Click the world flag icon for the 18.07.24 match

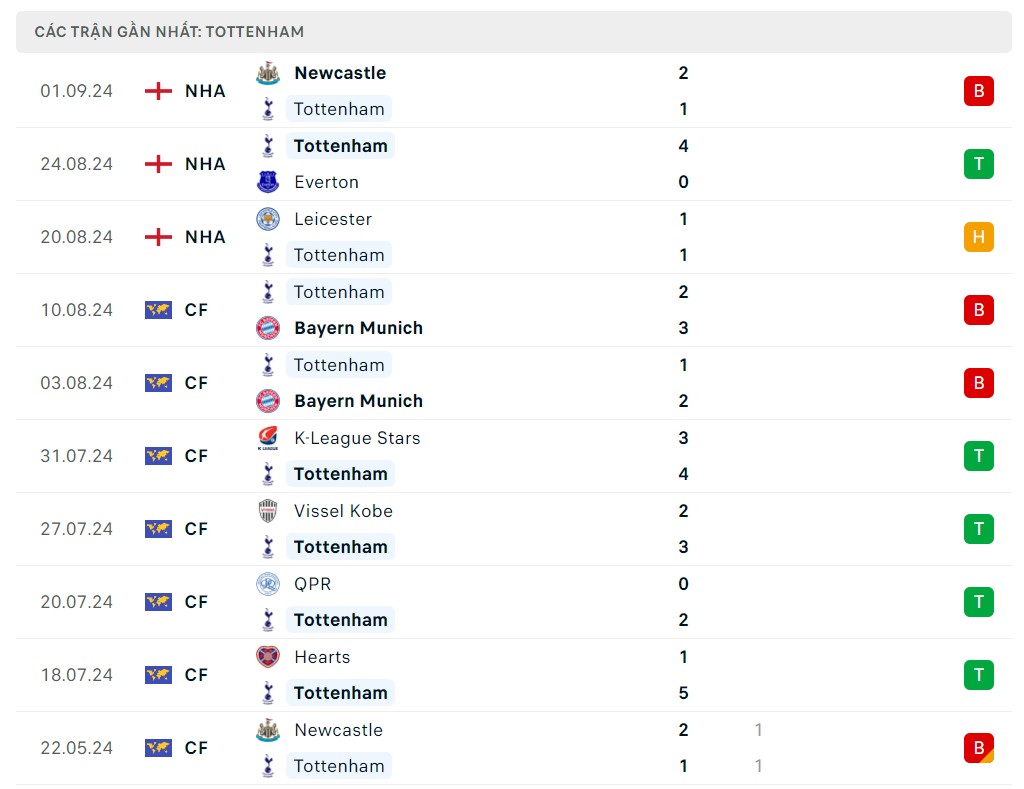(x=158, y=675)
